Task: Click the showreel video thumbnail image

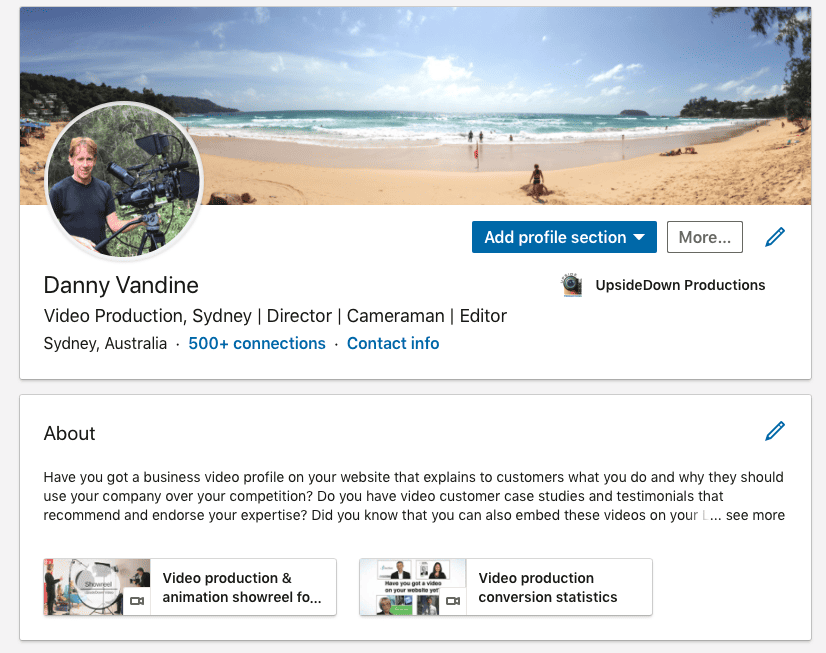Action: click(97, 587)
